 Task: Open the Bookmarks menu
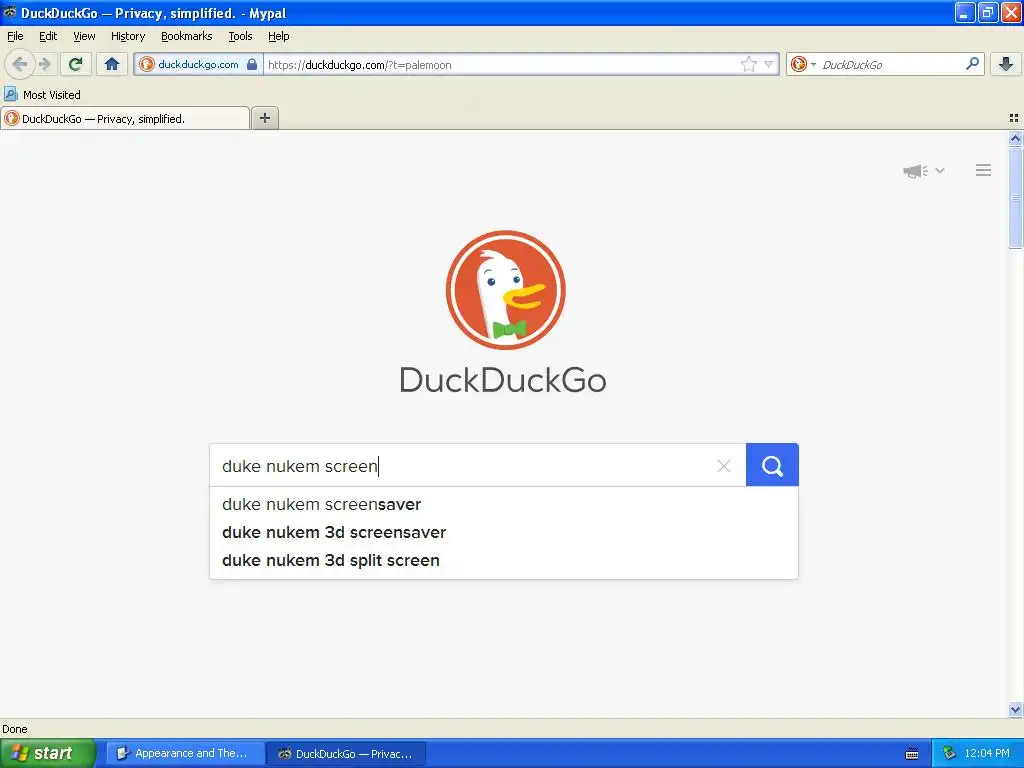tap(187, 37)
